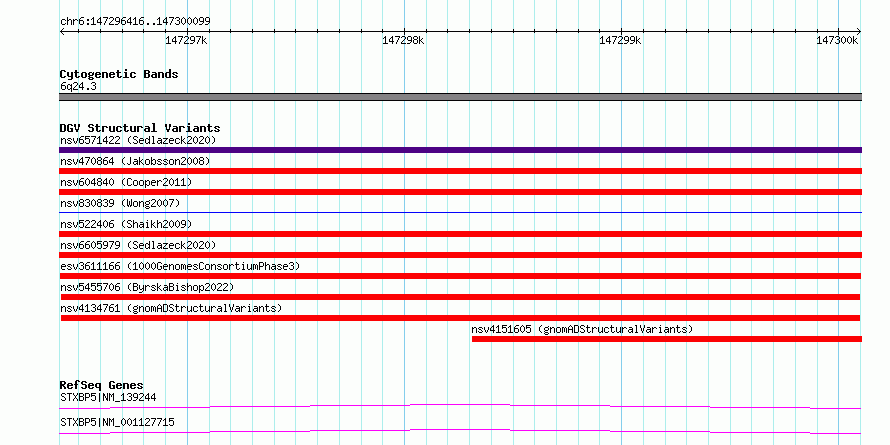The image size is (890, 445).
Task: Open variant nsv6571422 (Sedlazeck2020) label
Action: point(138,140)
